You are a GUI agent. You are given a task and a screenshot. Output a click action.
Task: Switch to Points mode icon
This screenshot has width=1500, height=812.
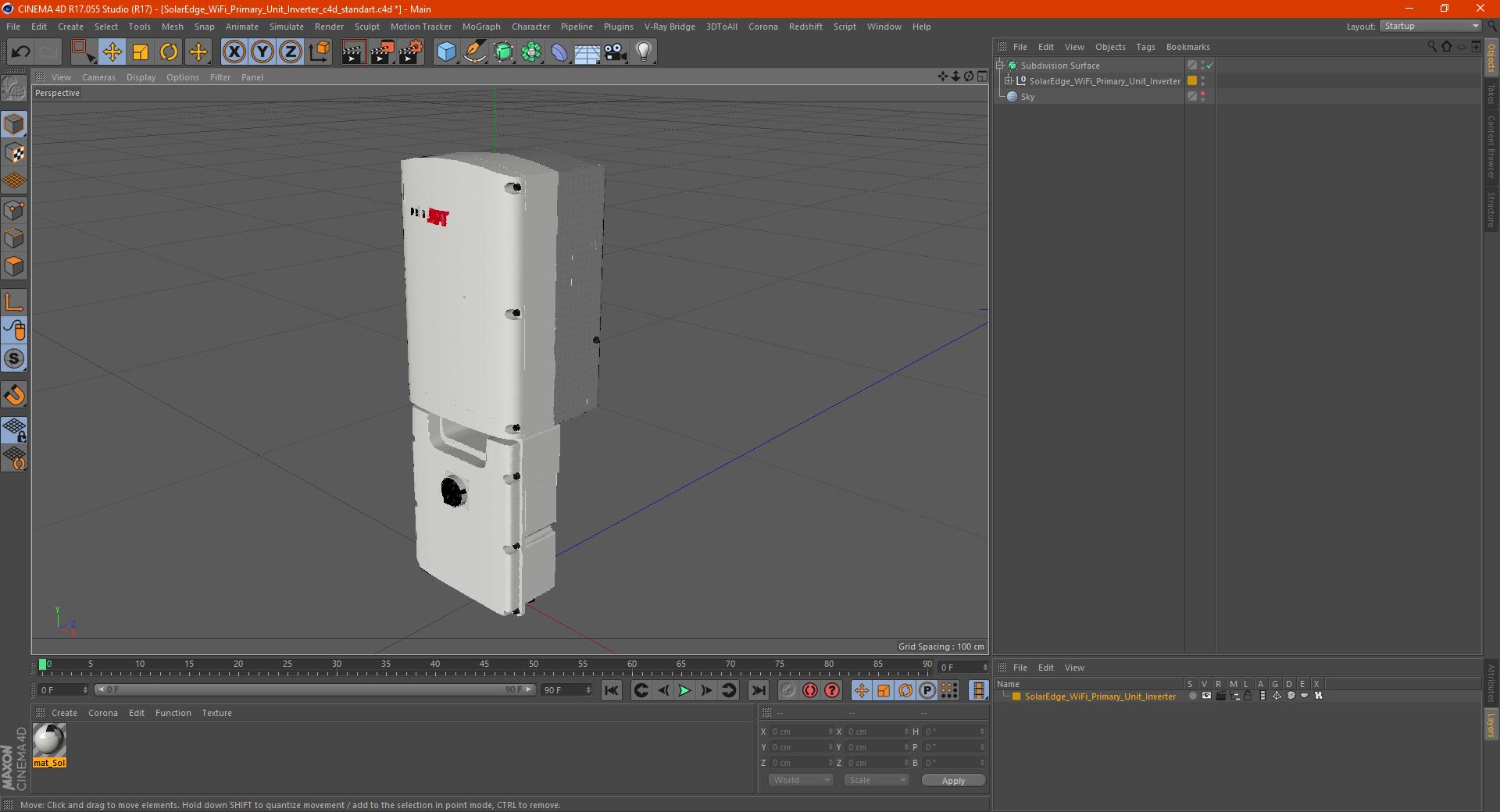pos(14,210)
